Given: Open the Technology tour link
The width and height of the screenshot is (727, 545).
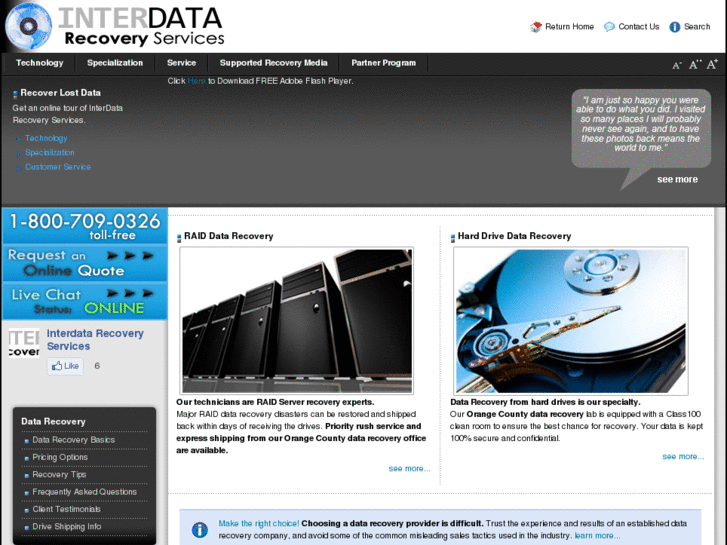Looking at the screenshot, I should (46, 138).
